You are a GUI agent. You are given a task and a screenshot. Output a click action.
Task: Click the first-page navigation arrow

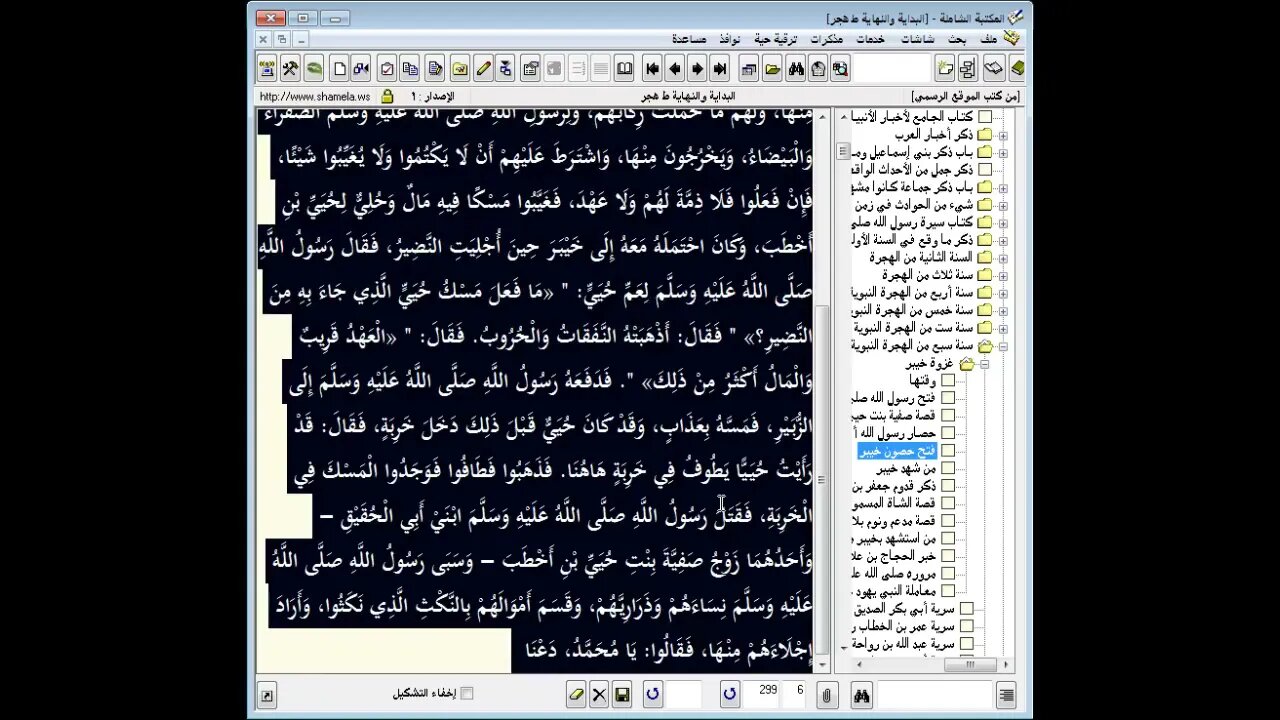point(652,69)
